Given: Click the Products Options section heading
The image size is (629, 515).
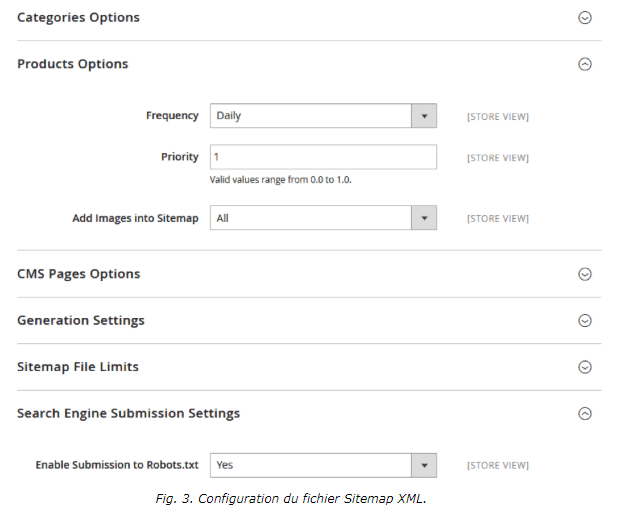Looking at the screenshot, I should pyautogui.click(x=73, y=64).
